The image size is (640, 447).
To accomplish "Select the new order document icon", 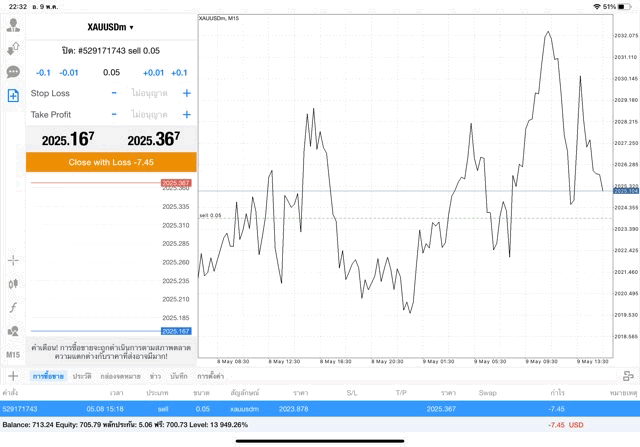I will click(x=13, y=96).
